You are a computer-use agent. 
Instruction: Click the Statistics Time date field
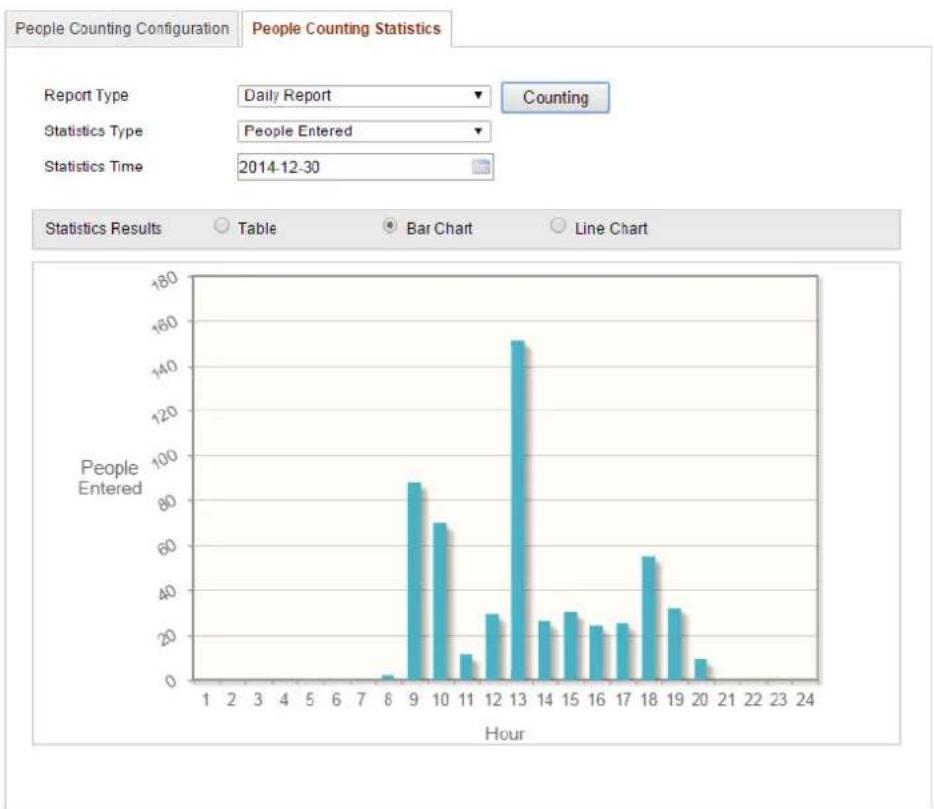pos(365,167)
